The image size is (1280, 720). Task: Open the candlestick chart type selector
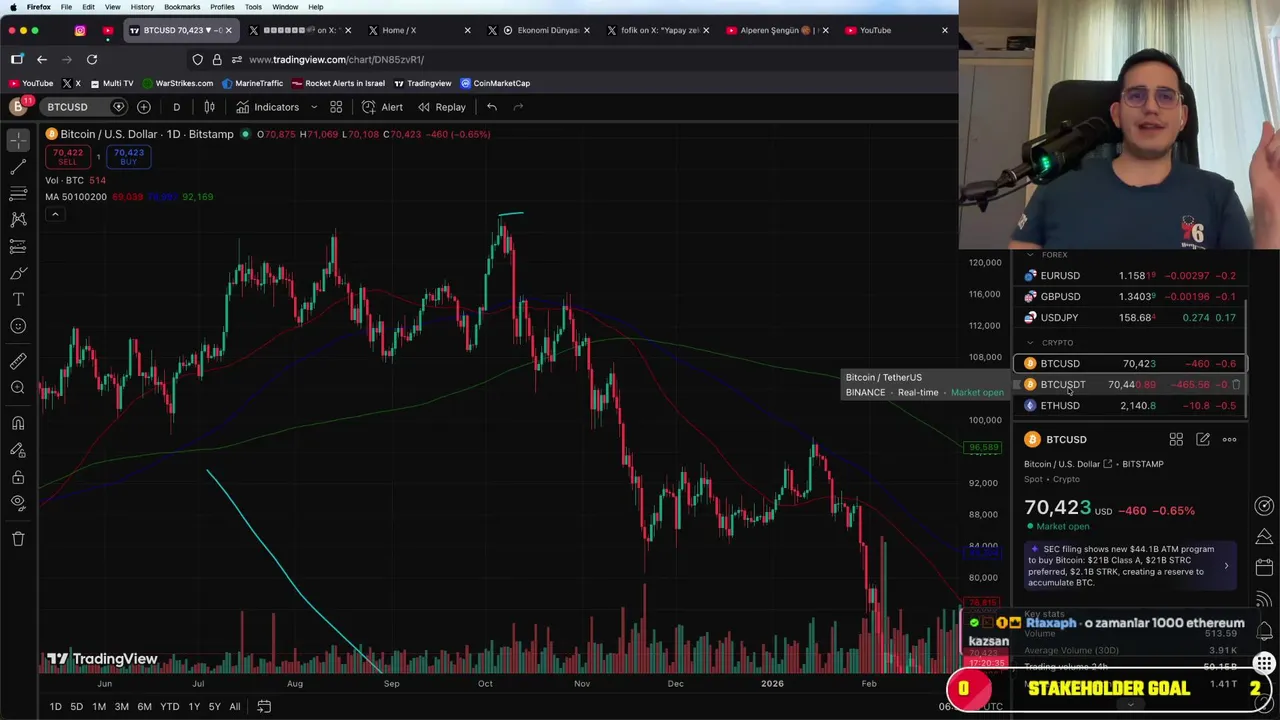click(x=209, y=107)
